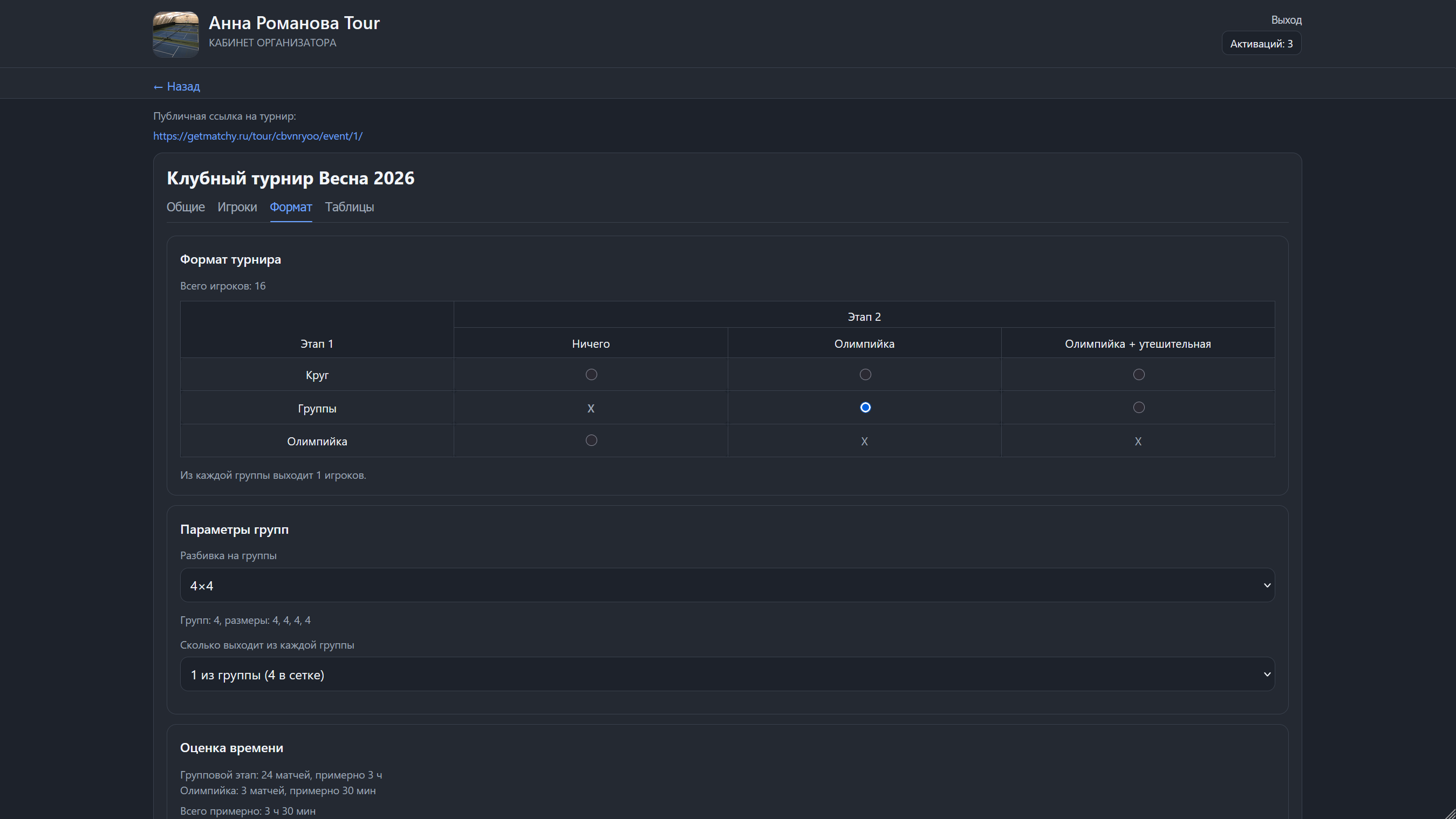Click the tour logo thumbnail image

pyautogui.click(x=176, y=35)
